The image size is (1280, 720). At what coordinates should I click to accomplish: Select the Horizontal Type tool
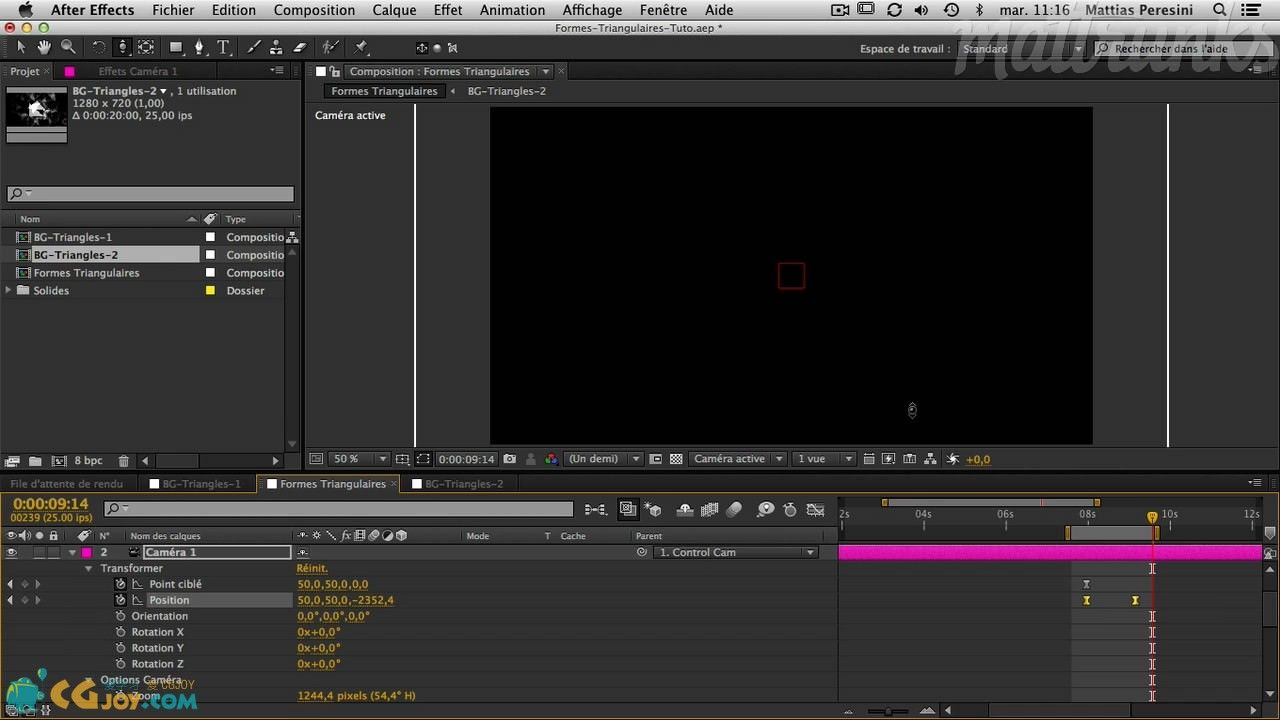point(223,47)
